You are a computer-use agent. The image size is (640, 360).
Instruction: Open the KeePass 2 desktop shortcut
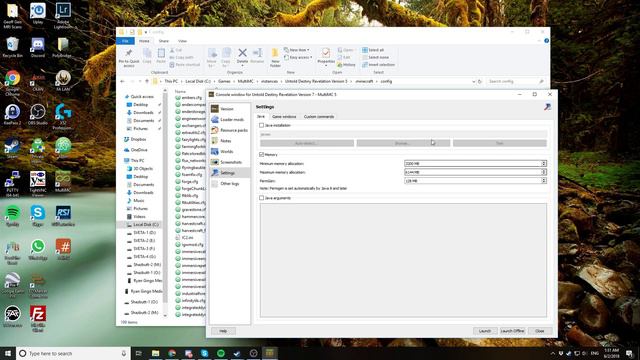pyautogui.click(x=13, y=115)
